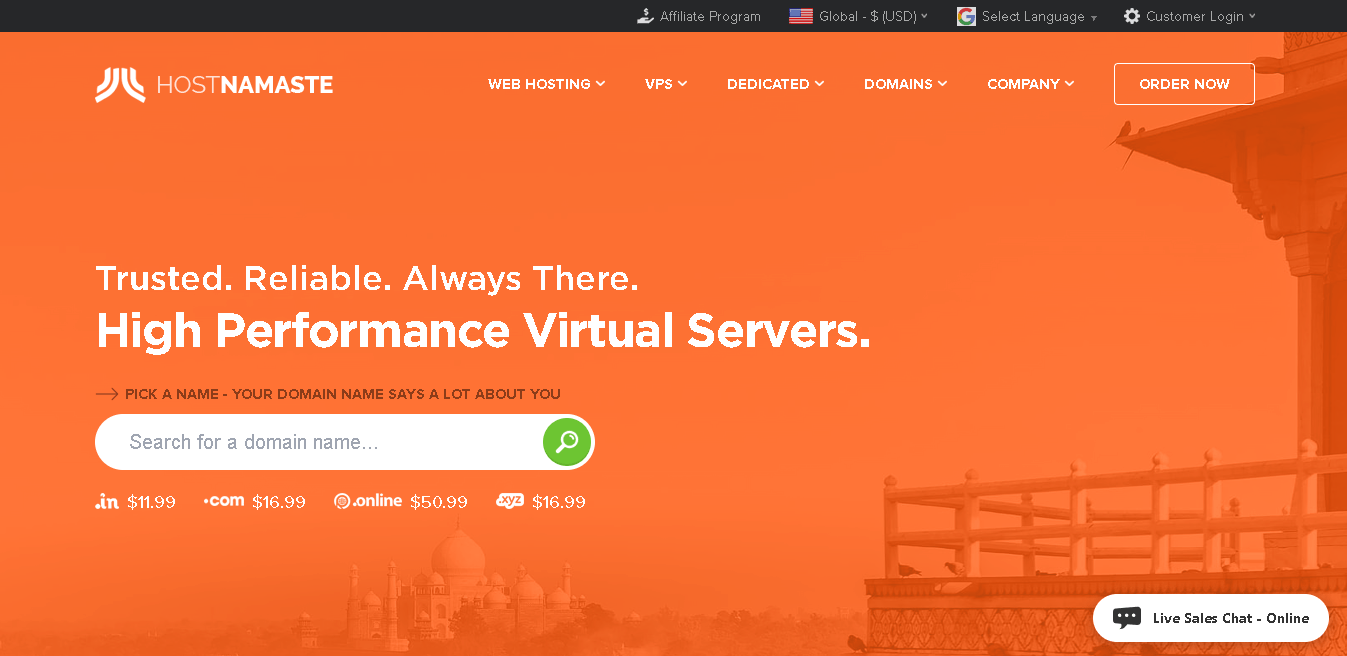Click the .com $16.99 price
Screen dimensions: 1347x656
click(279, 502)
